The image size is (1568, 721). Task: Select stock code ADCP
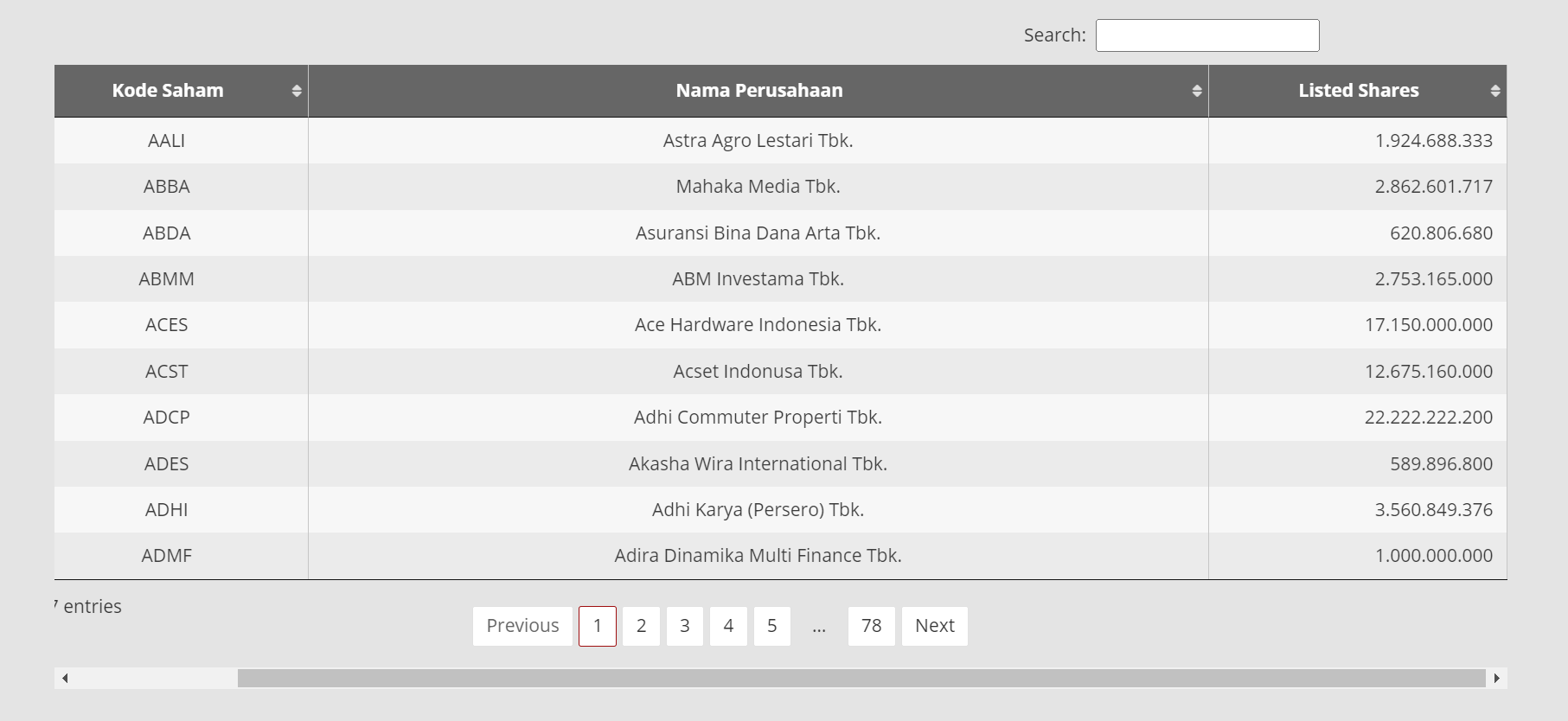point(167,418)
